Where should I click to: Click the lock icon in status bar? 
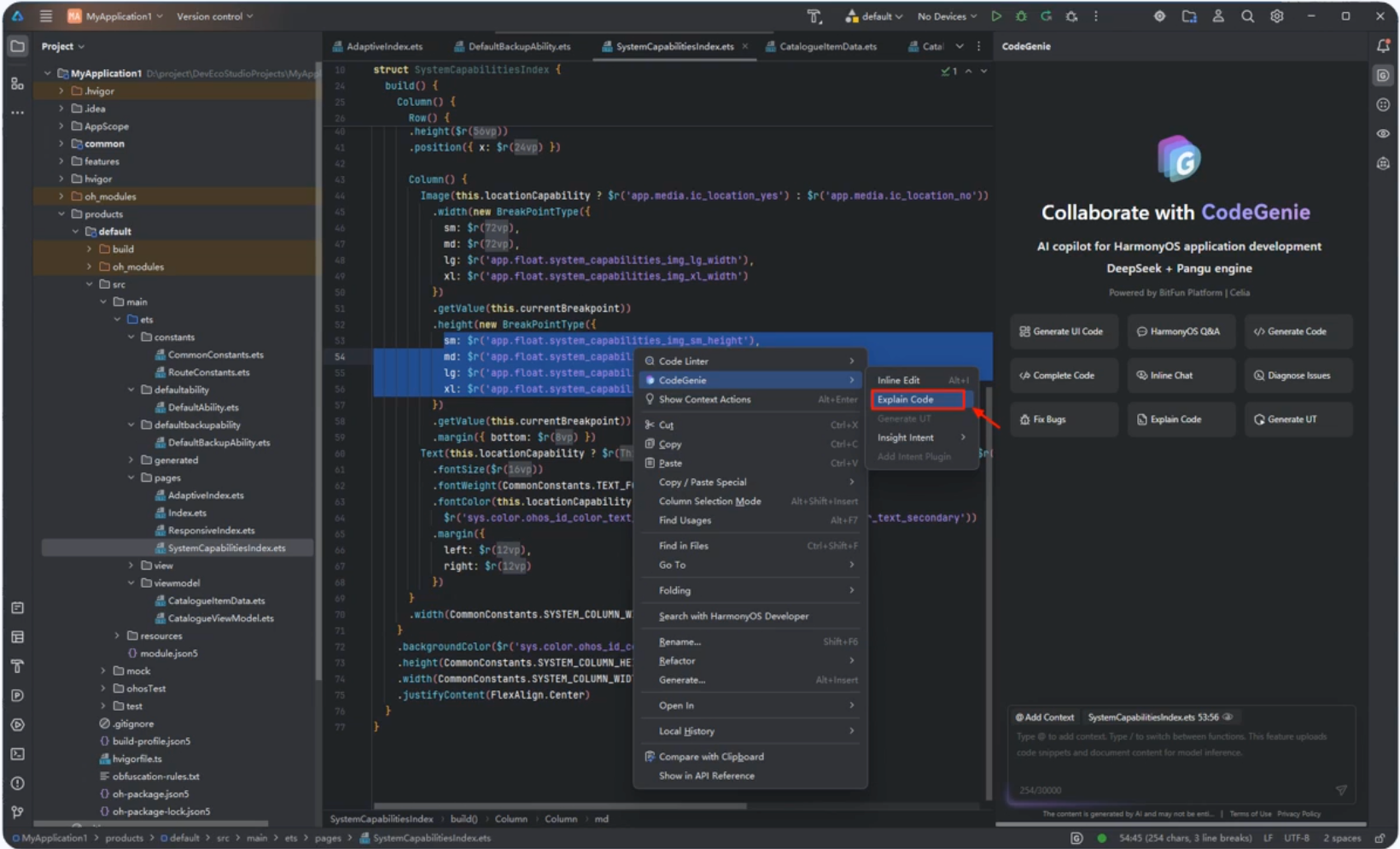click(1380, 838)
